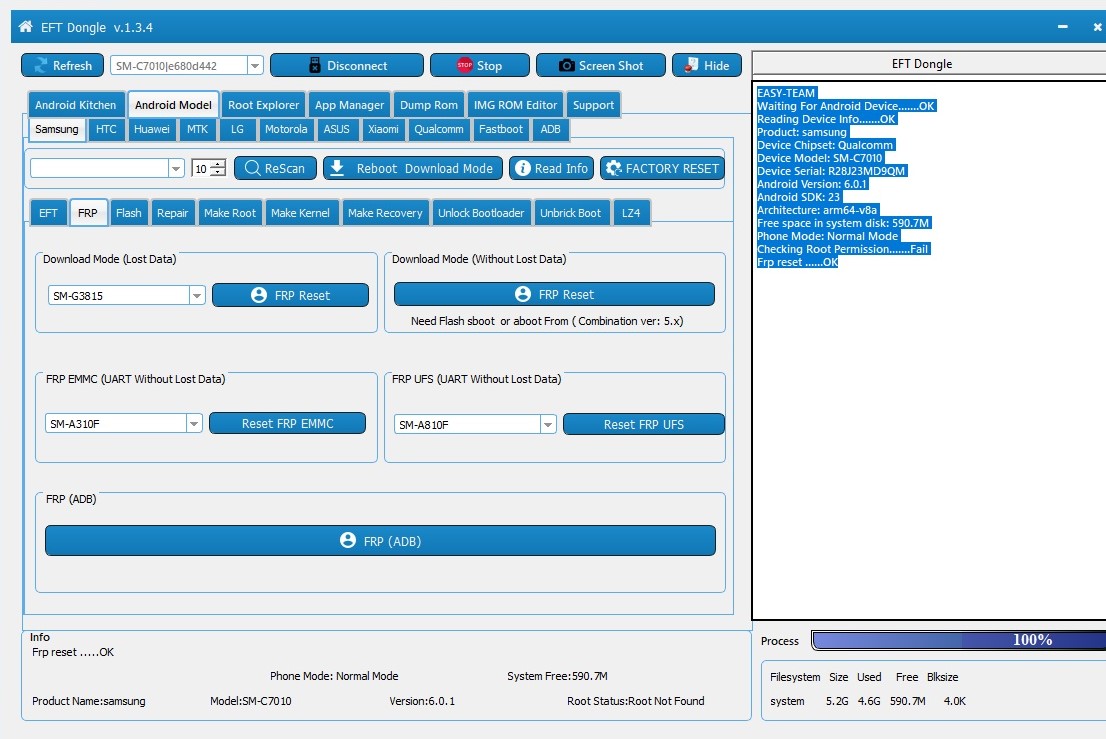Open the IMG ROM Editor tab
Viewport: 1106px width, 739px height.
click(515, 105)
